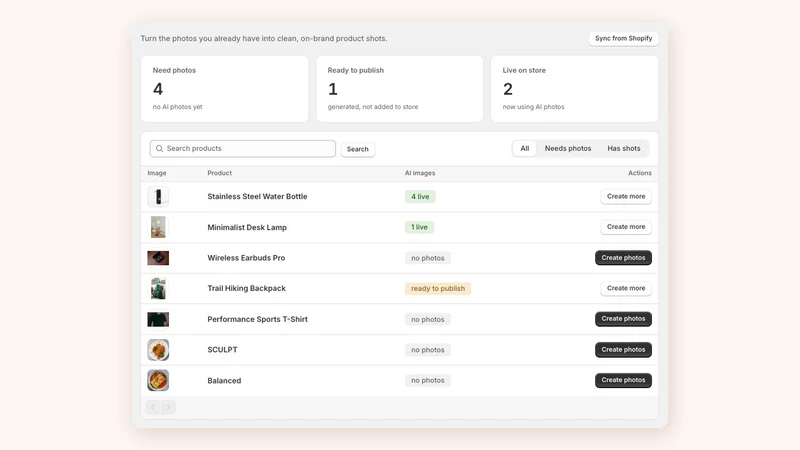
Task: Click the AI images column header
Action: [420, 173]
